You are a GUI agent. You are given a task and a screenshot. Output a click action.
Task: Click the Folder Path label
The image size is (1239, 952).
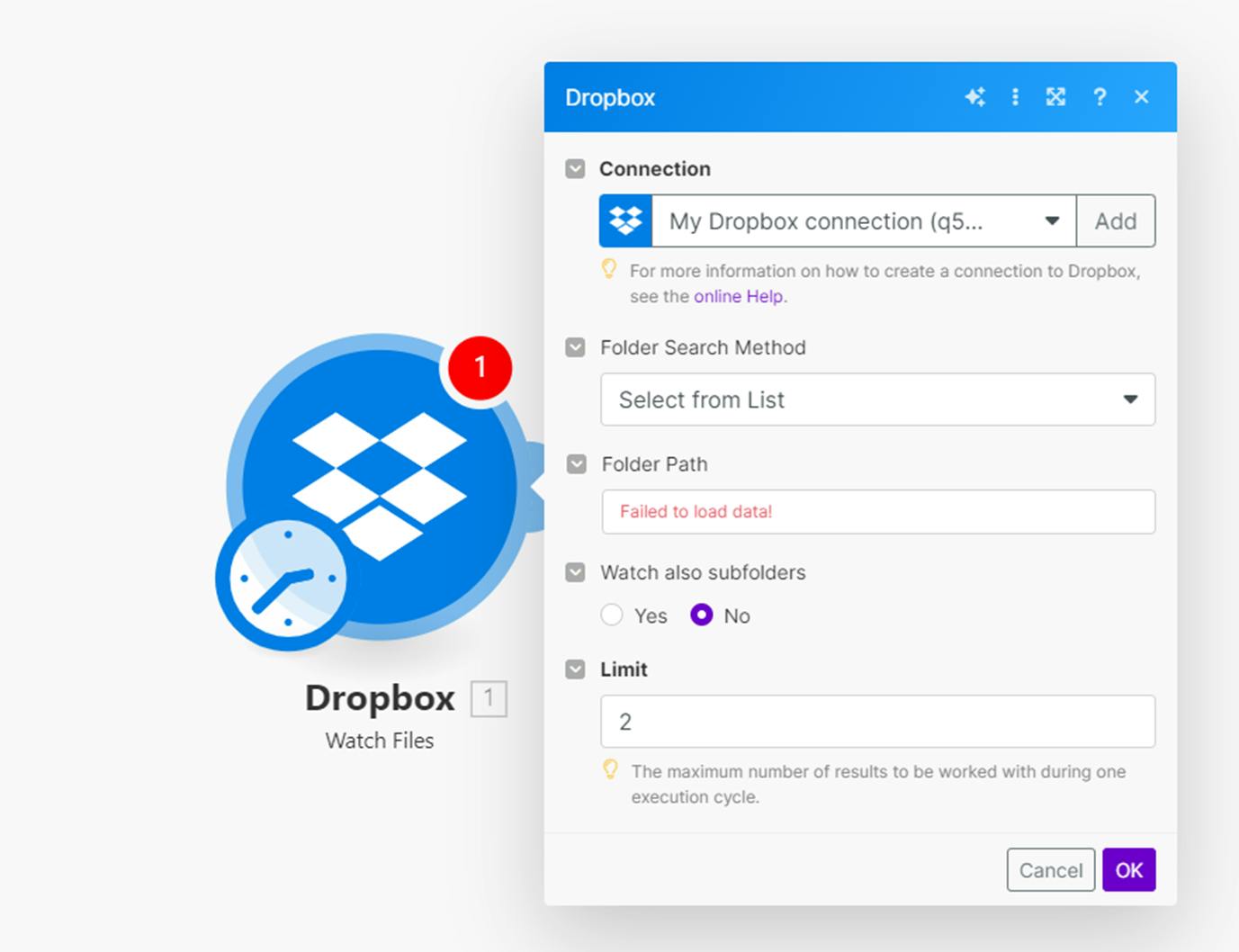point(654,464)
